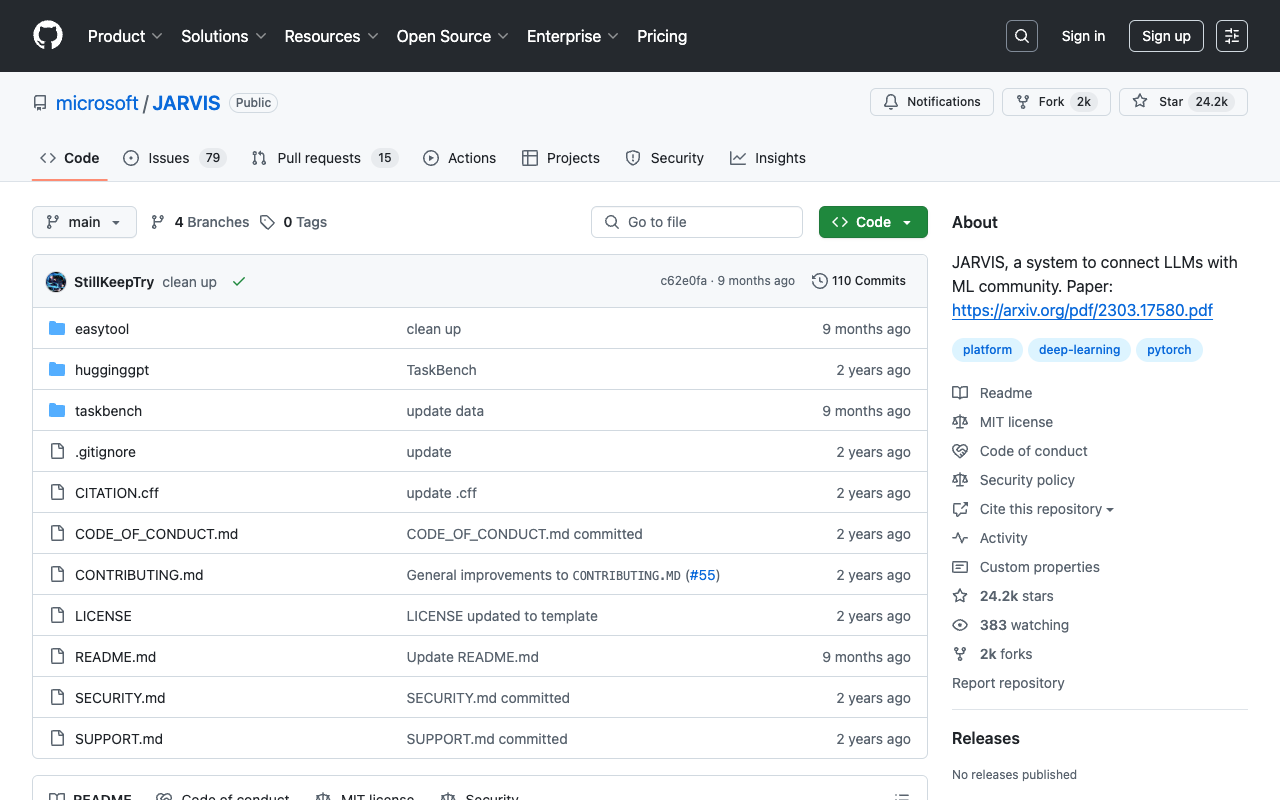The image size is (1280, 800).
Task: Click the green commit status checkmark
Action: [x=239, y=282]
